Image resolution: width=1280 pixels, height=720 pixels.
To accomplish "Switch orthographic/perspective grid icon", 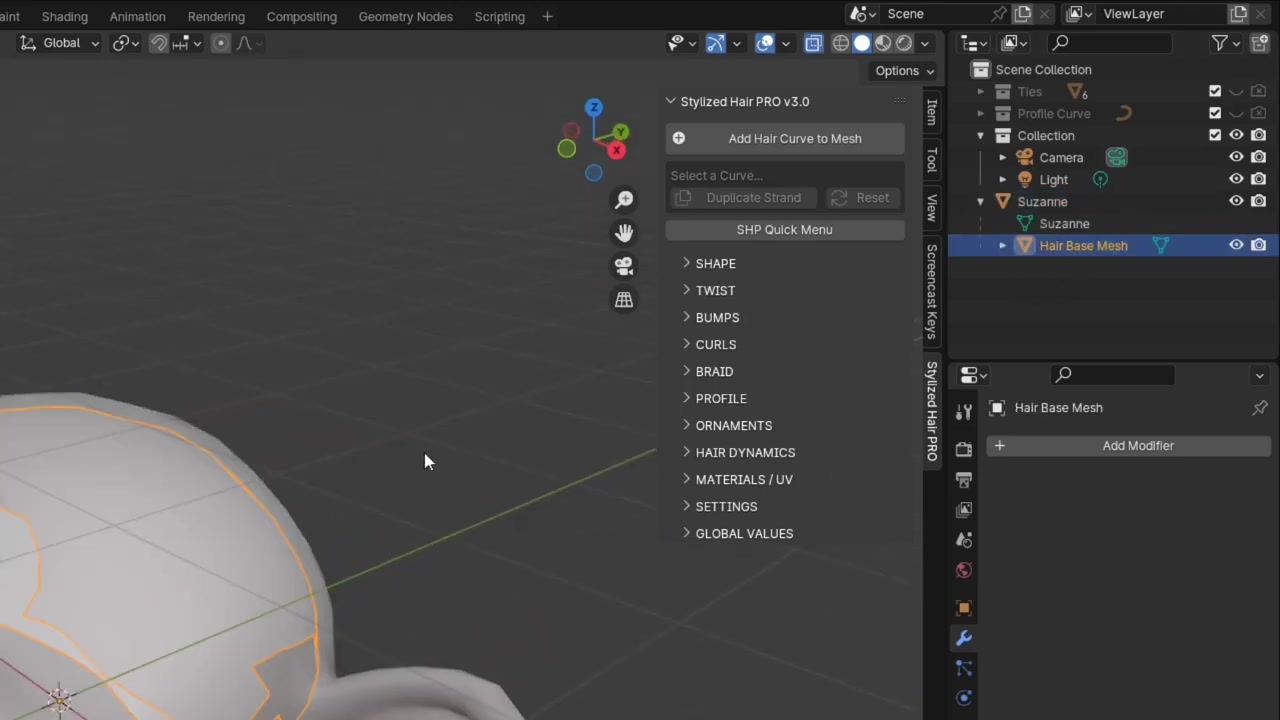I will [x=624, y=300].
